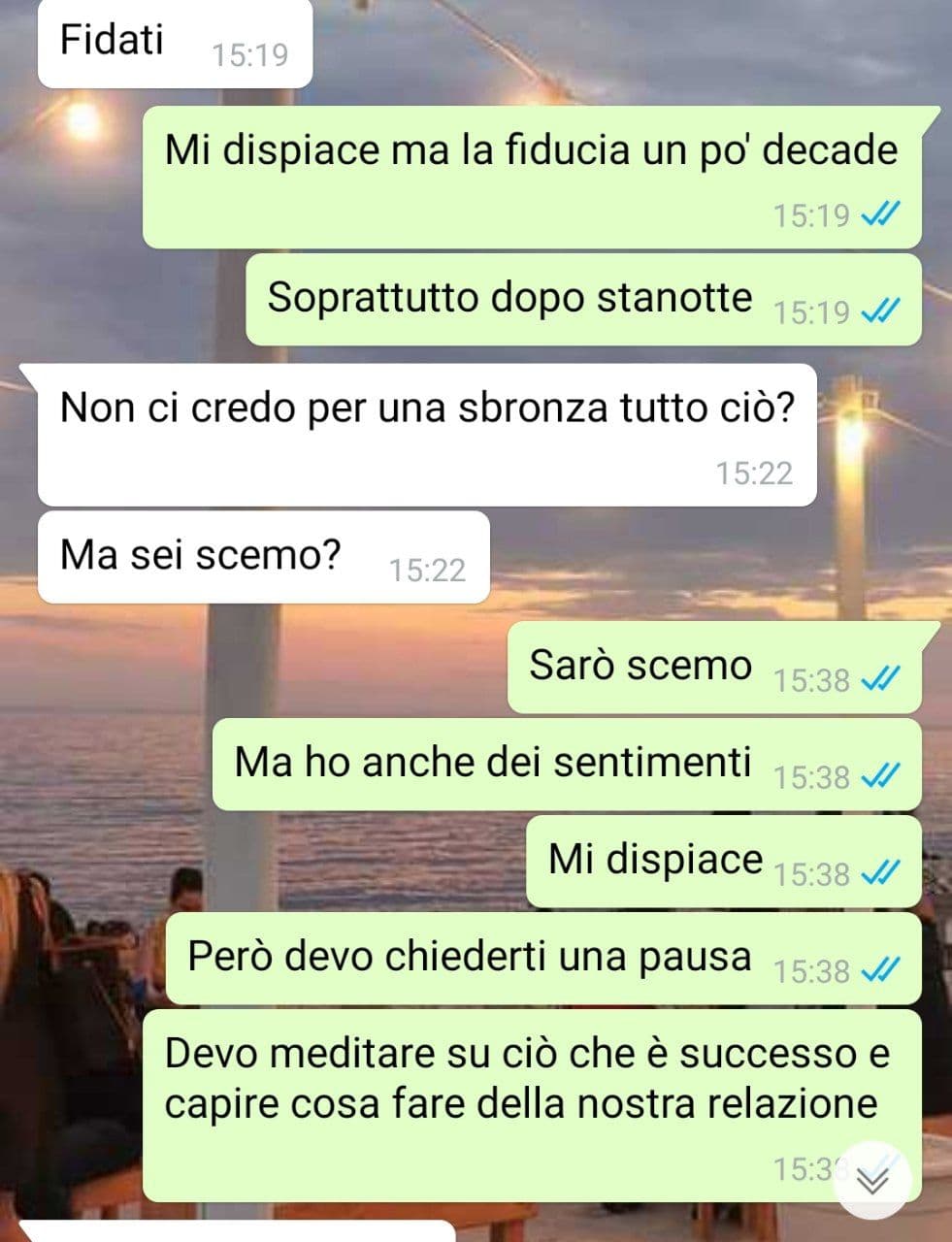Select 'Non ci credo per una sbronza tutto ciò?' message
Image resolution: width=952 pixels, height=1242 pixels.
(427, 435)
